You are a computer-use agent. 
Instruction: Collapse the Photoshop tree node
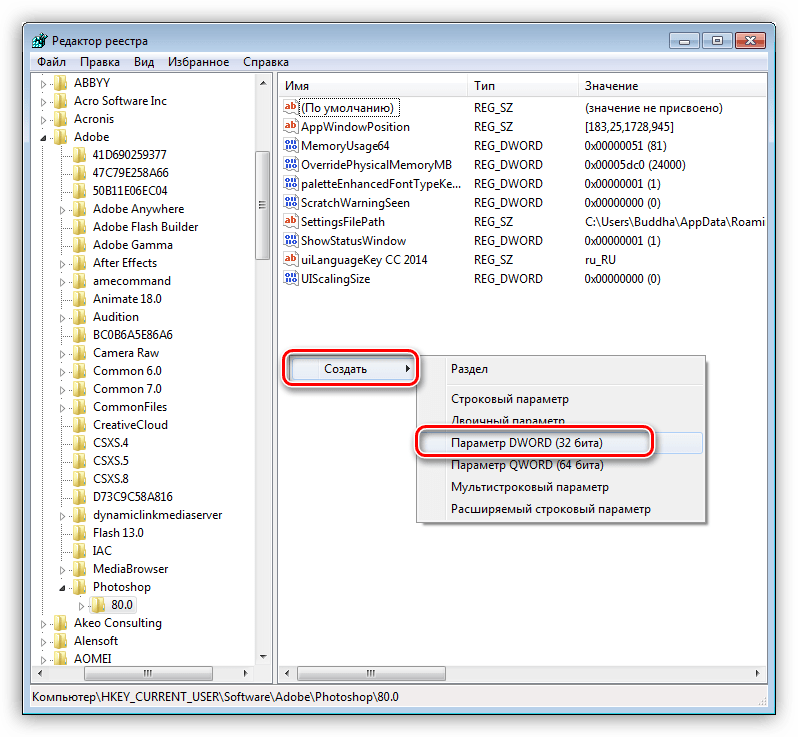62,588
